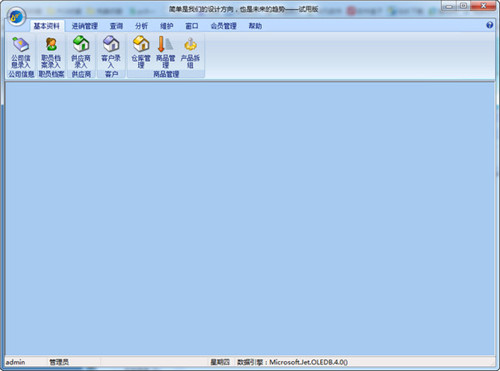Open the 窗口 tab

point(192,26)
